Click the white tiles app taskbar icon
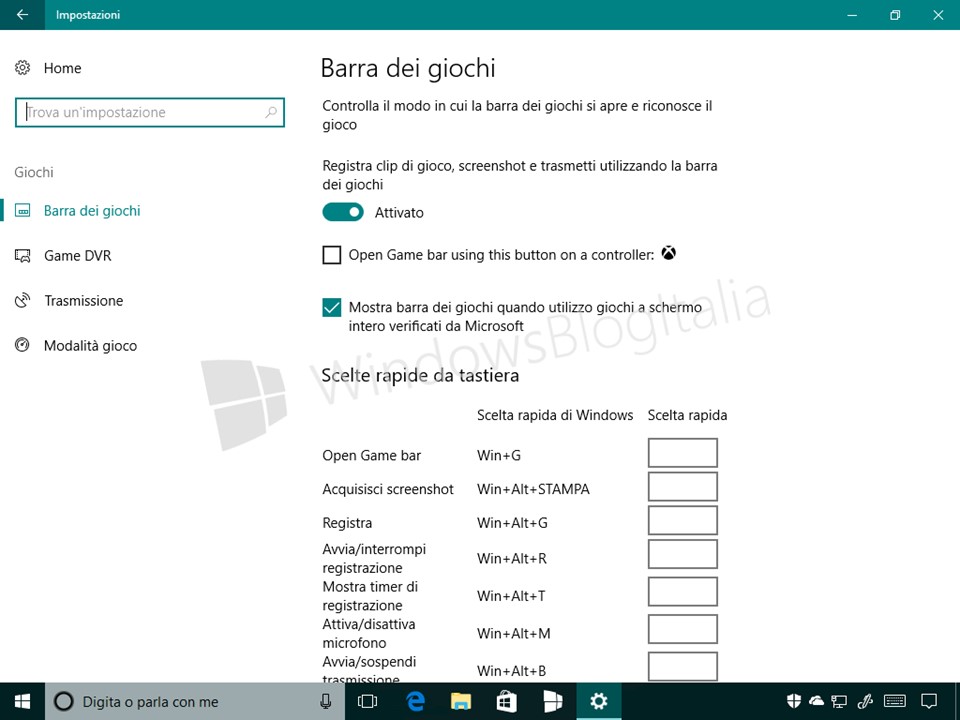This screenshot has width=960, height=720. point(552,702)
